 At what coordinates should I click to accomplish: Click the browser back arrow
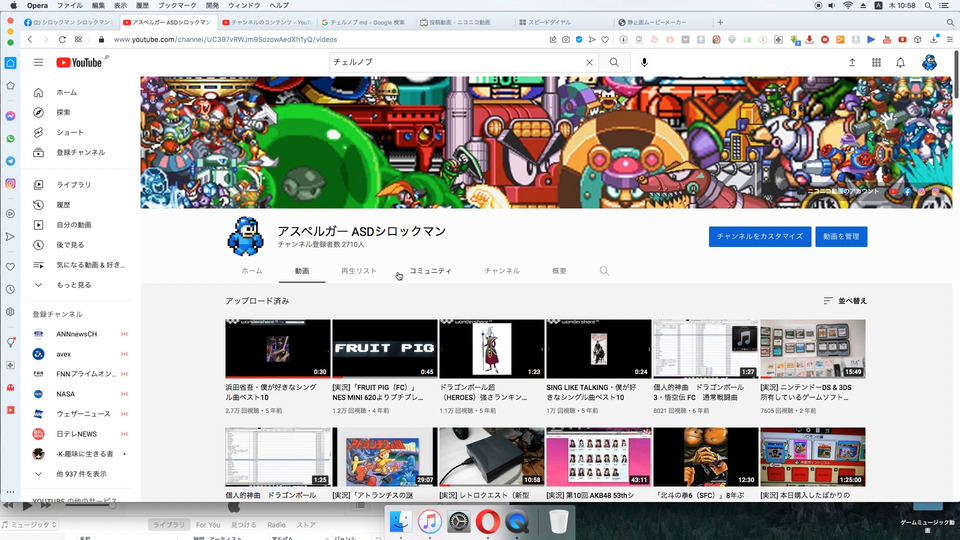click(30, 39)
